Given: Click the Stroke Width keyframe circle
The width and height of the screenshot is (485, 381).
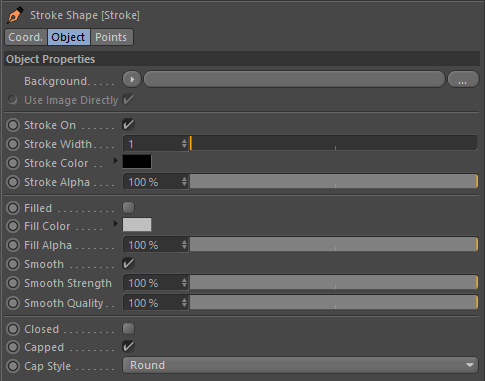Looking at the screenshot, I should pyautogui.click(x=13, y=144).
